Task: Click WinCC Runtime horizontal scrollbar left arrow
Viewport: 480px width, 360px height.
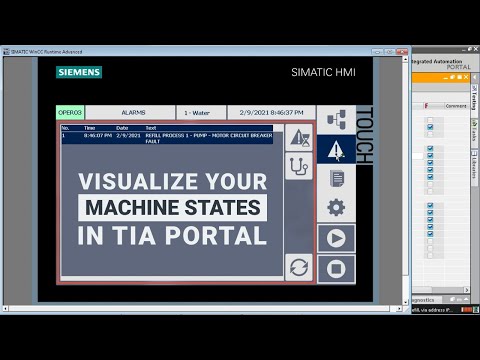Action: pyautogui.click(x=6, y=309)
